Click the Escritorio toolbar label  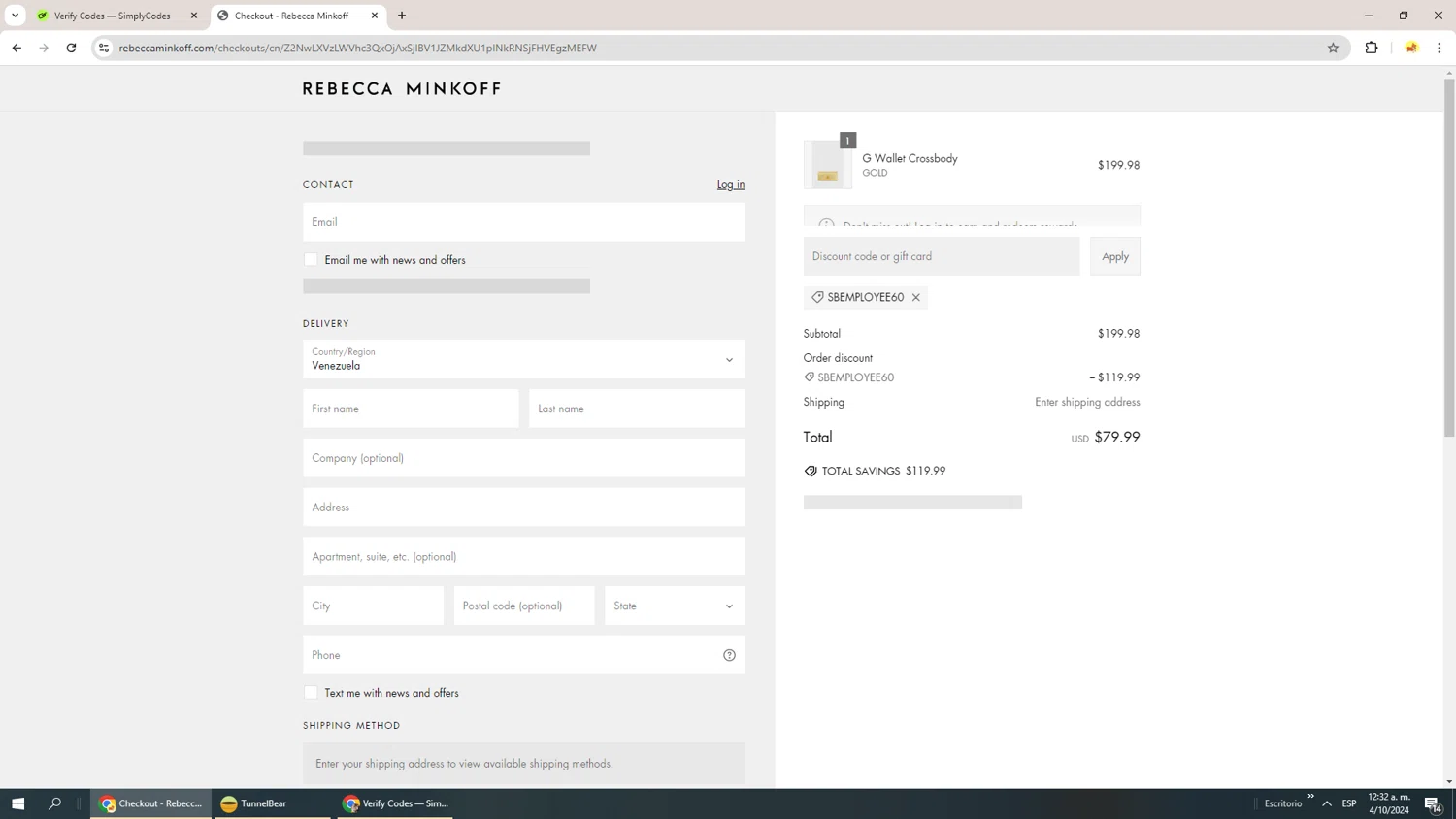click(x=1283, y=803)
